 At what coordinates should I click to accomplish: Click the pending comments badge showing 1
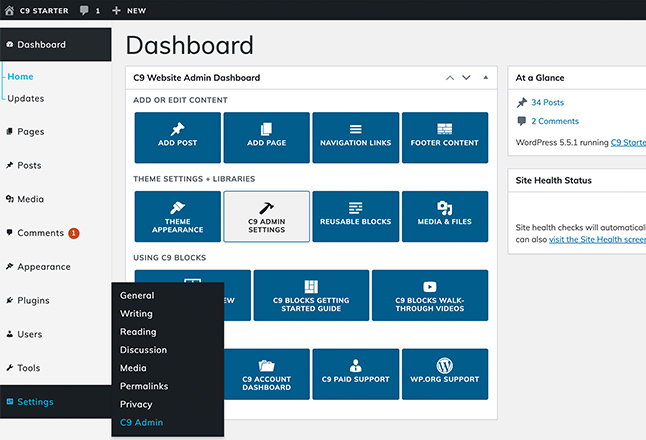coord(74,233)
